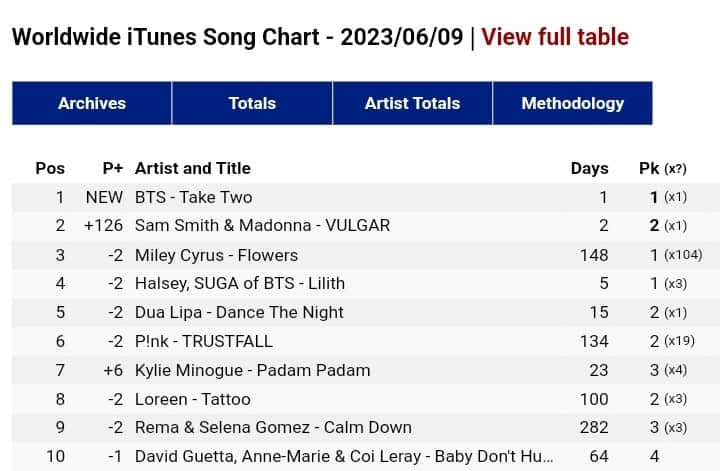Click Kylie Minogue - Padam Padam entry

[252, 370]
